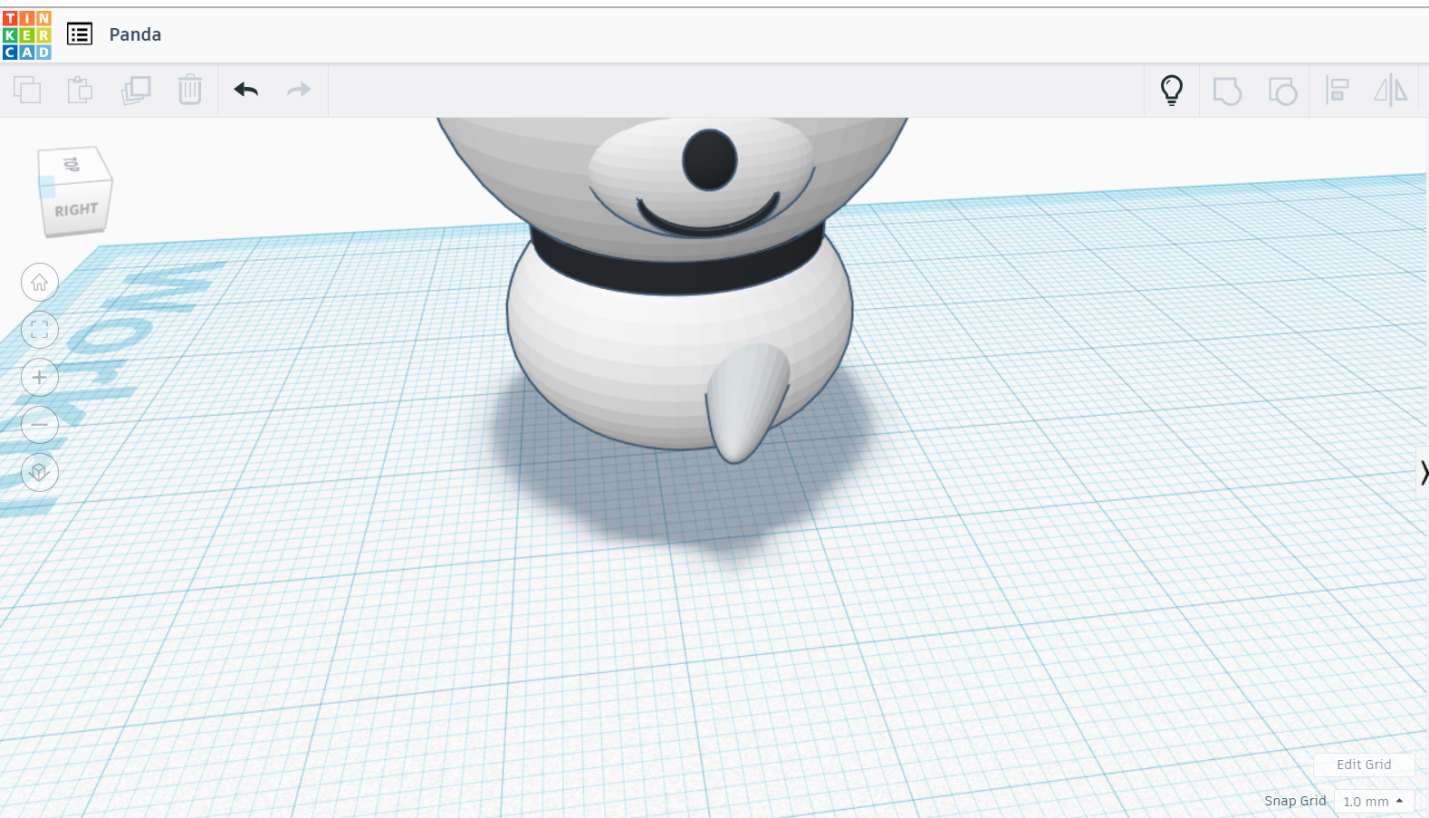
Task: Redo the last undone action
Action: 299,90
